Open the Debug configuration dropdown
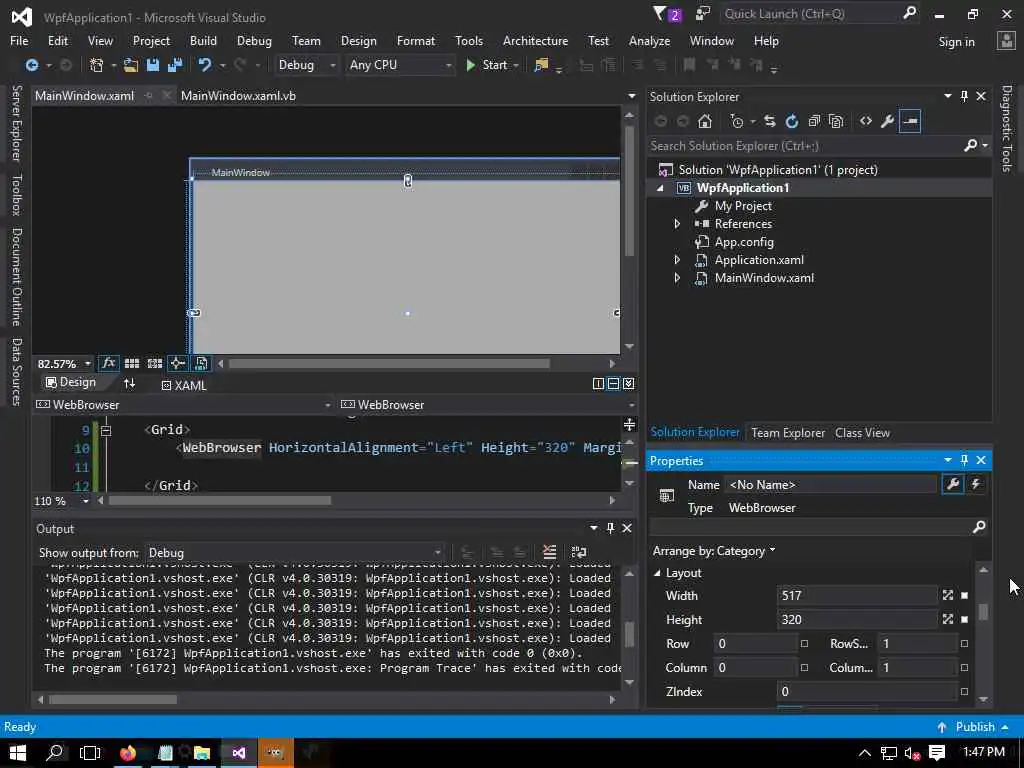The image size is (1024, 768). coord(307,65)
